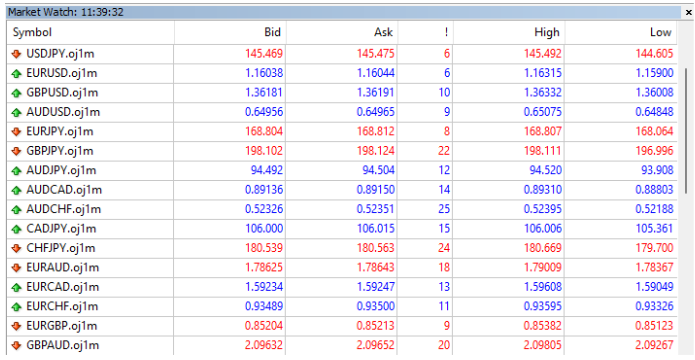Click GBPUSD high value 1.36332
The image size is (695, 360).
point(543,93)
